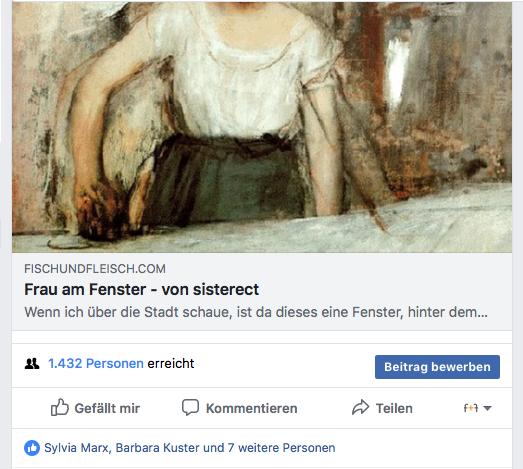523x469 pixels.
Task: Click the f+f page profile icon
Action: click(471, 408)
